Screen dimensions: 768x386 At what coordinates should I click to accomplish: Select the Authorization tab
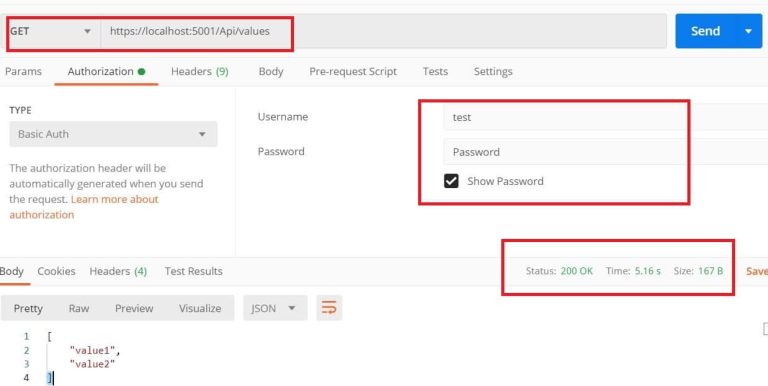106,72
